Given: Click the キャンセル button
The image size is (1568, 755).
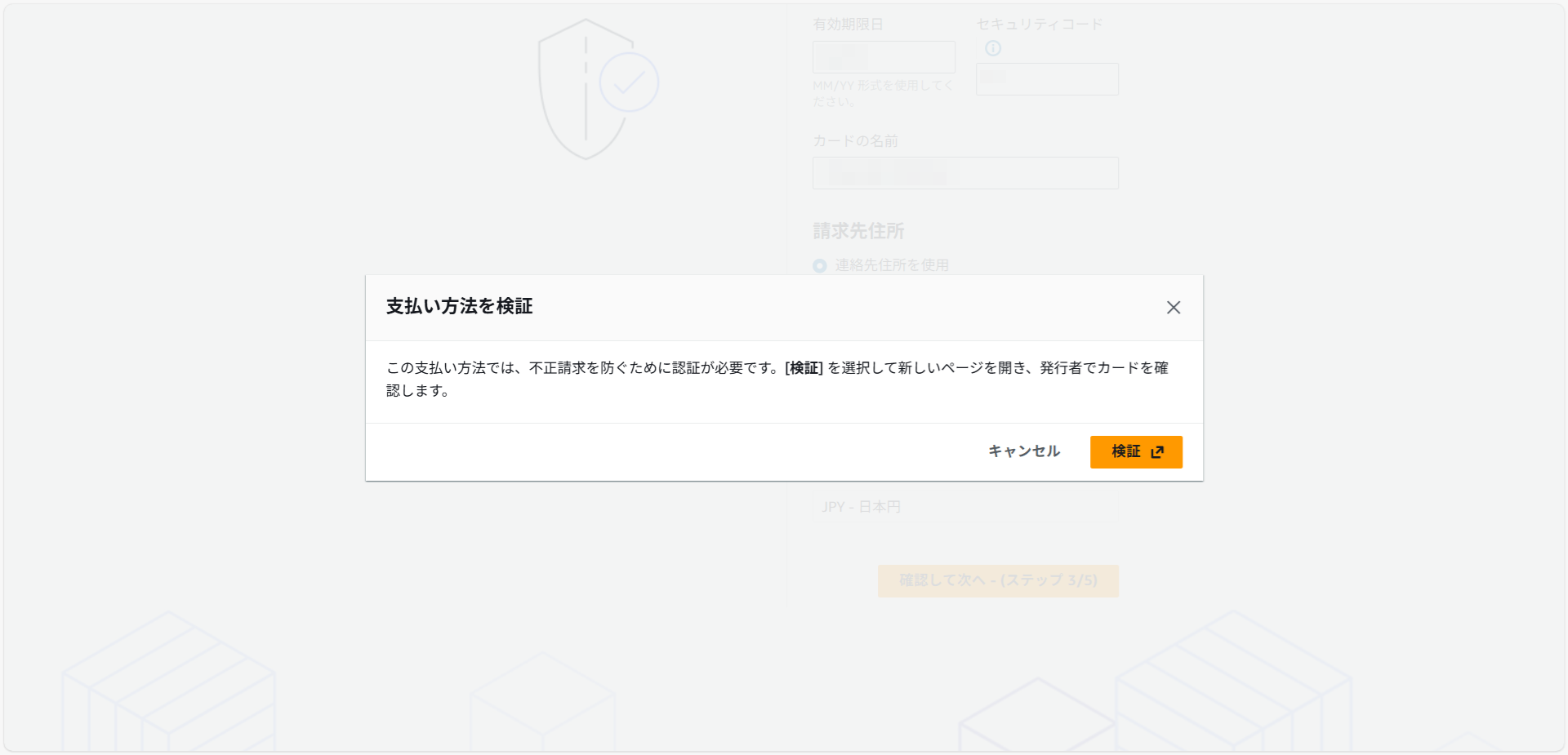Looking at the screenshot, I should (1023, 451).
